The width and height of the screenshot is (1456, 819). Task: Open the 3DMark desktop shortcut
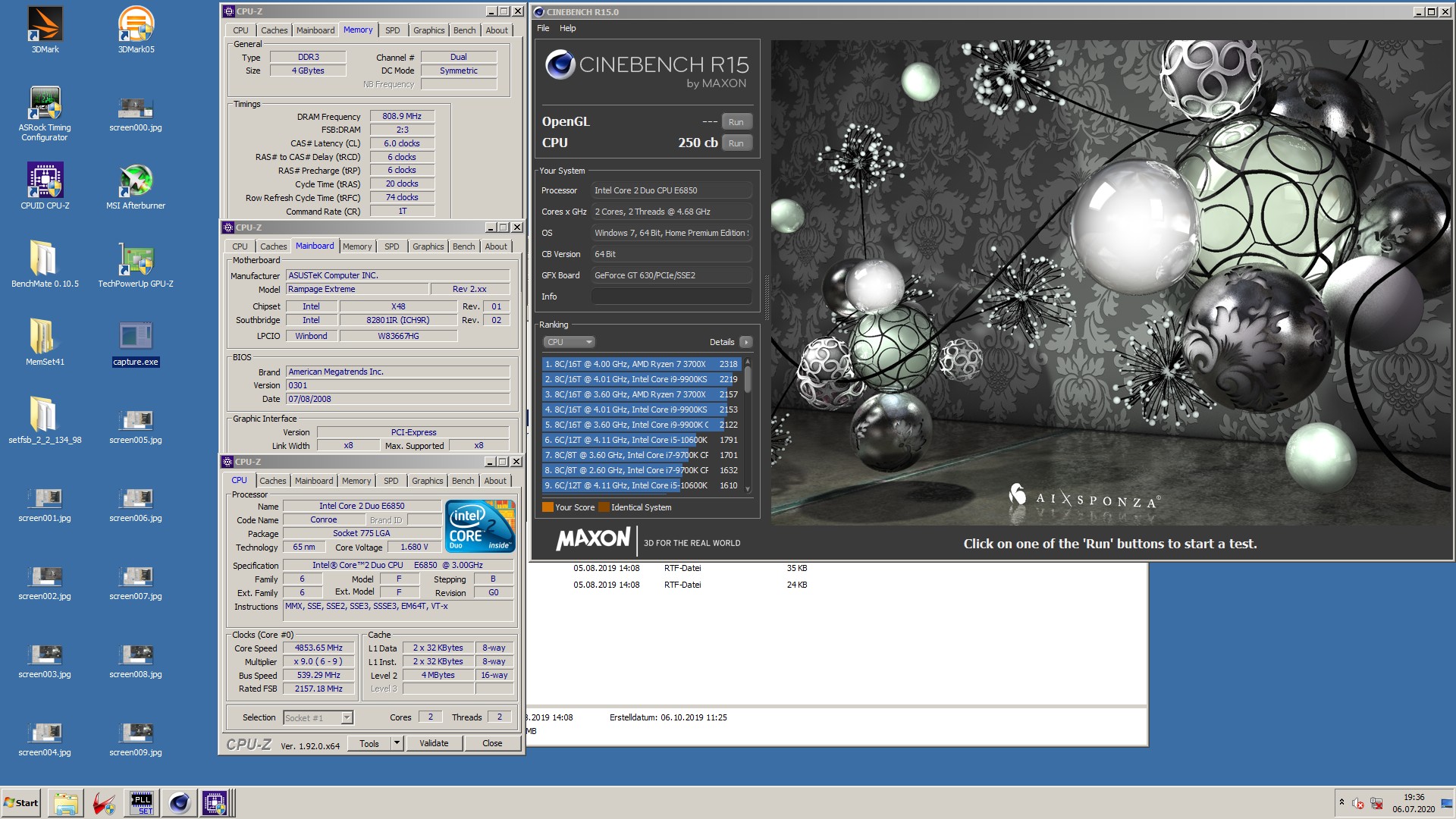45,30
